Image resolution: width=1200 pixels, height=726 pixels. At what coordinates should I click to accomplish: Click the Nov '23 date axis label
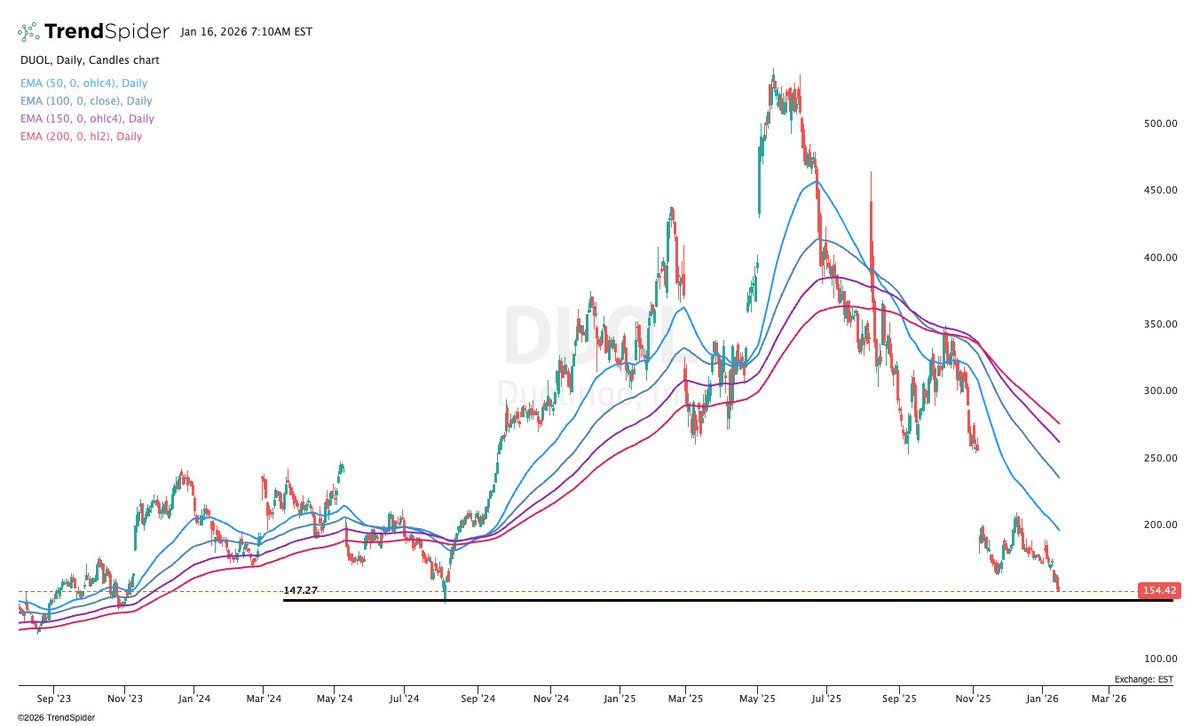click(124, 699)
